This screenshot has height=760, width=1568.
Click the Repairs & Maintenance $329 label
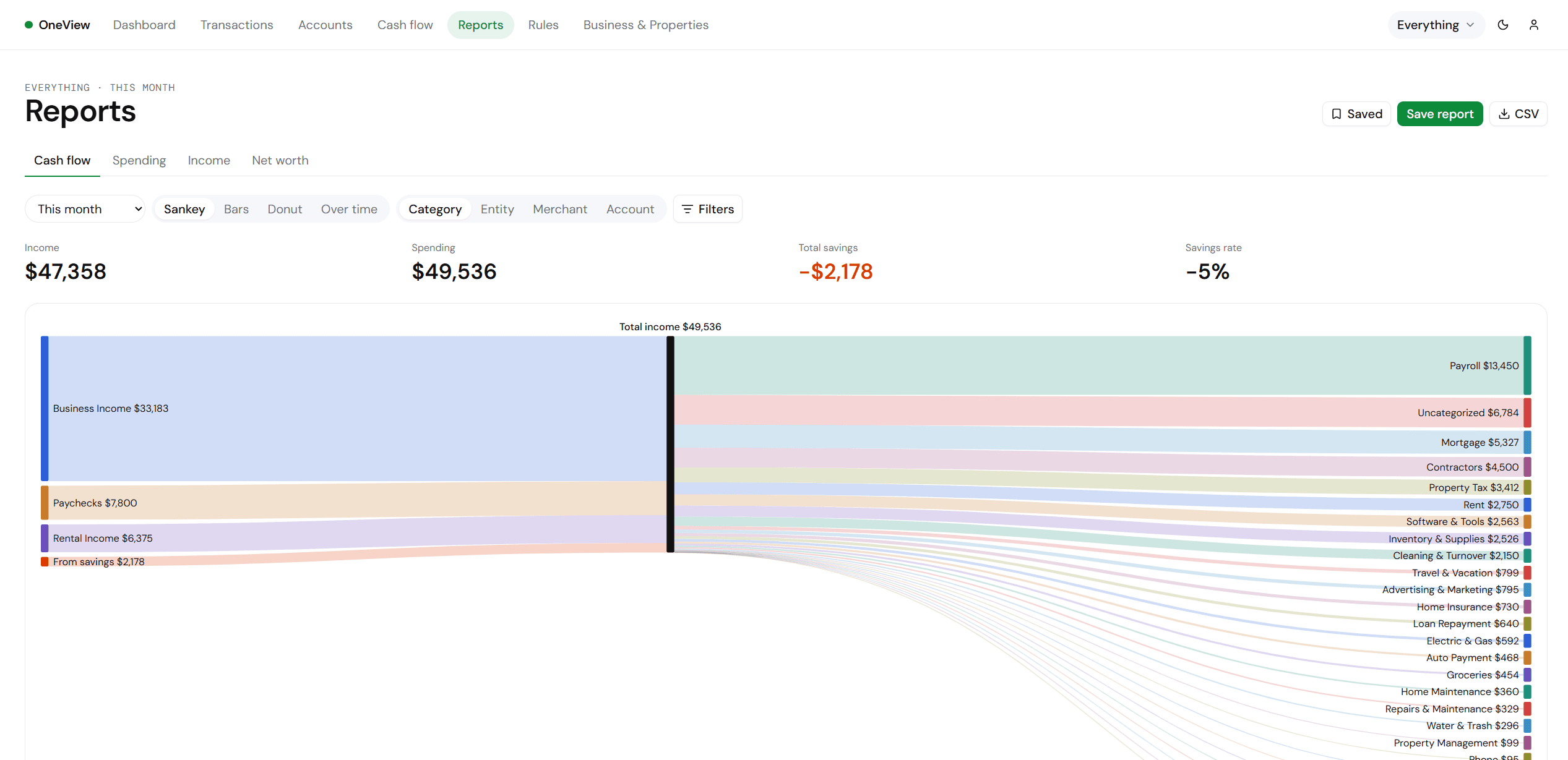tap(1452, 709)
